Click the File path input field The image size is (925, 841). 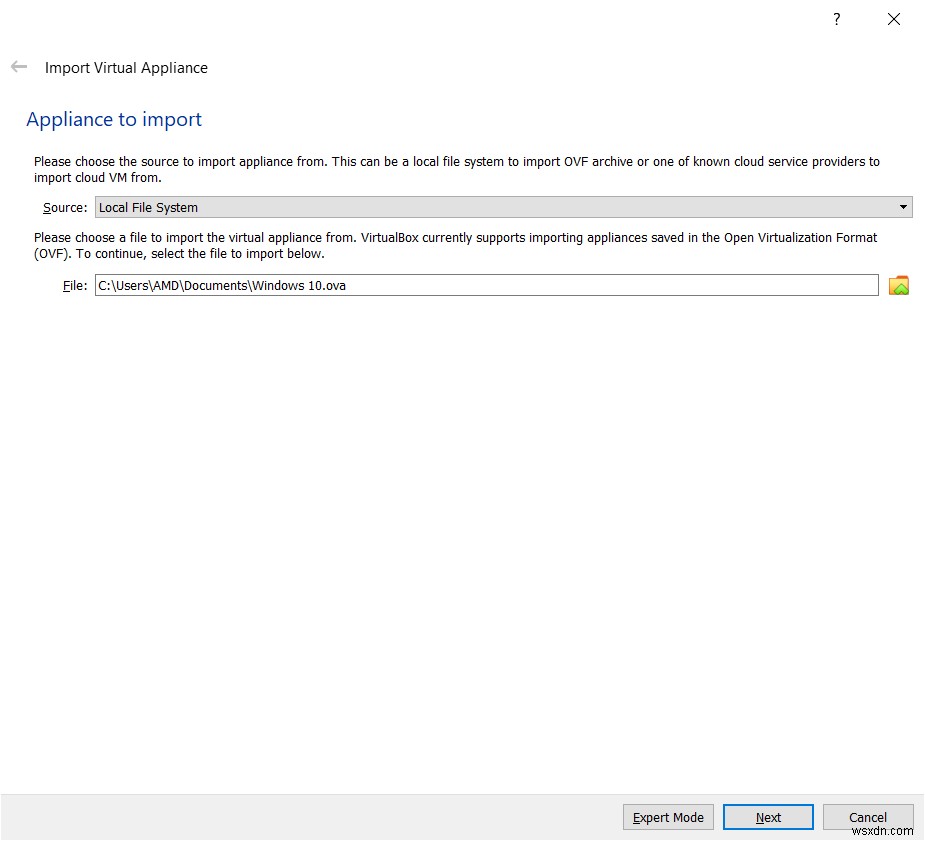pos(485,285)
